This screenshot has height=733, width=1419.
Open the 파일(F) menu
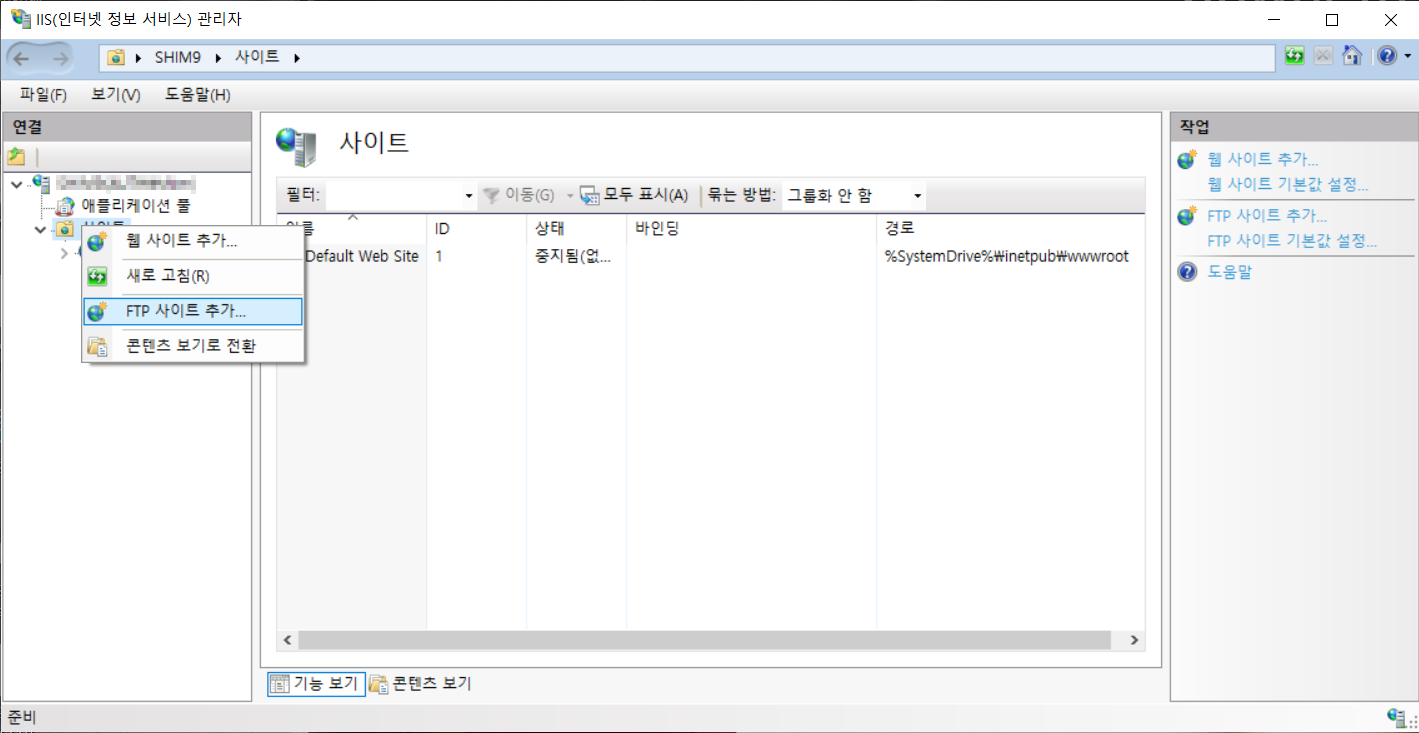(43, 95)
